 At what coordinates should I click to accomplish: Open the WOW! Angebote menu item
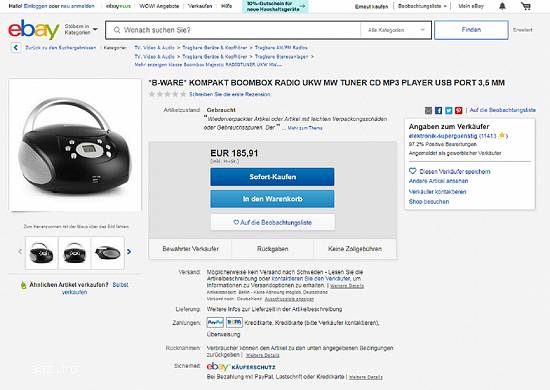(x=159, y=6)
